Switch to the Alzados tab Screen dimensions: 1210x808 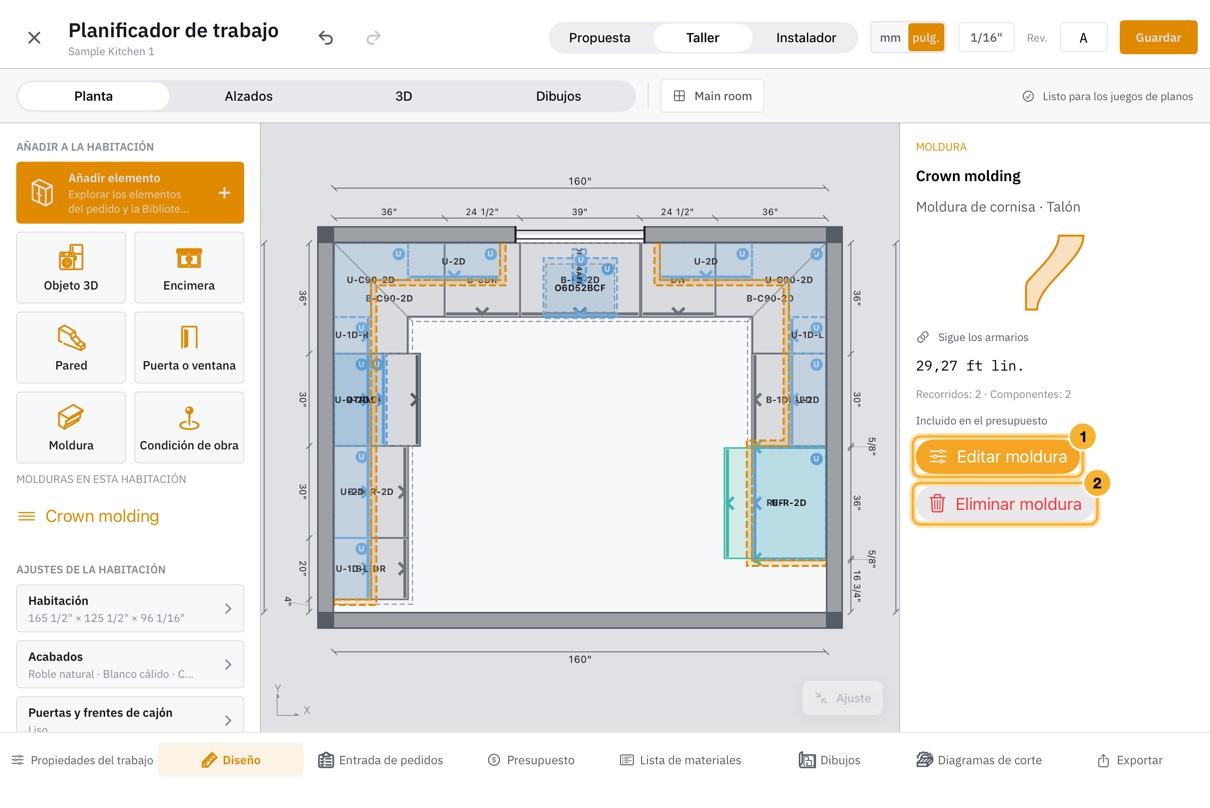(248, 96)
